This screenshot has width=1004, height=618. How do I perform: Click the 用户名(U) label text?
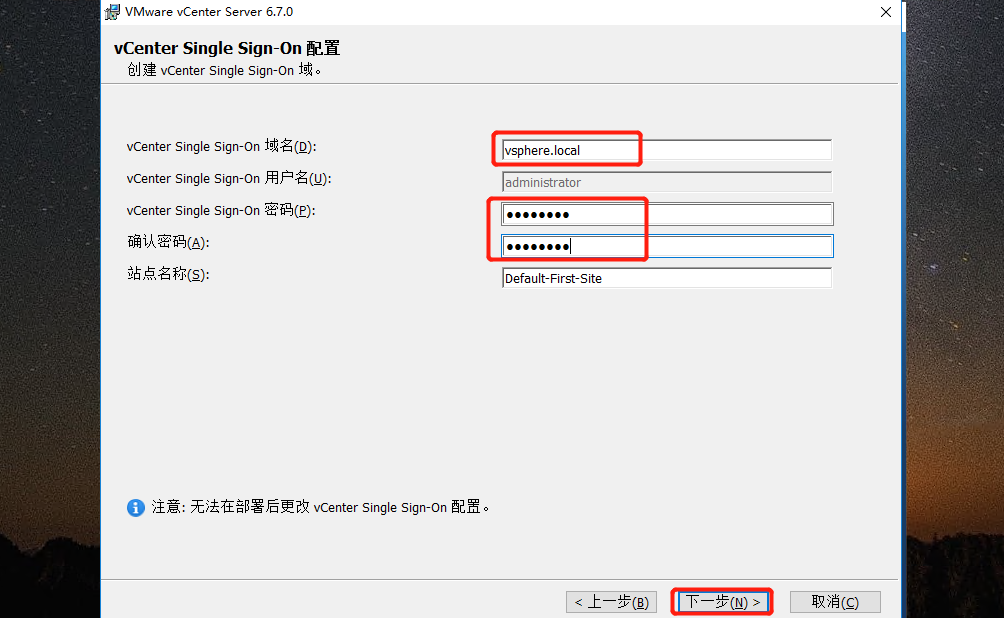point(229,178)
